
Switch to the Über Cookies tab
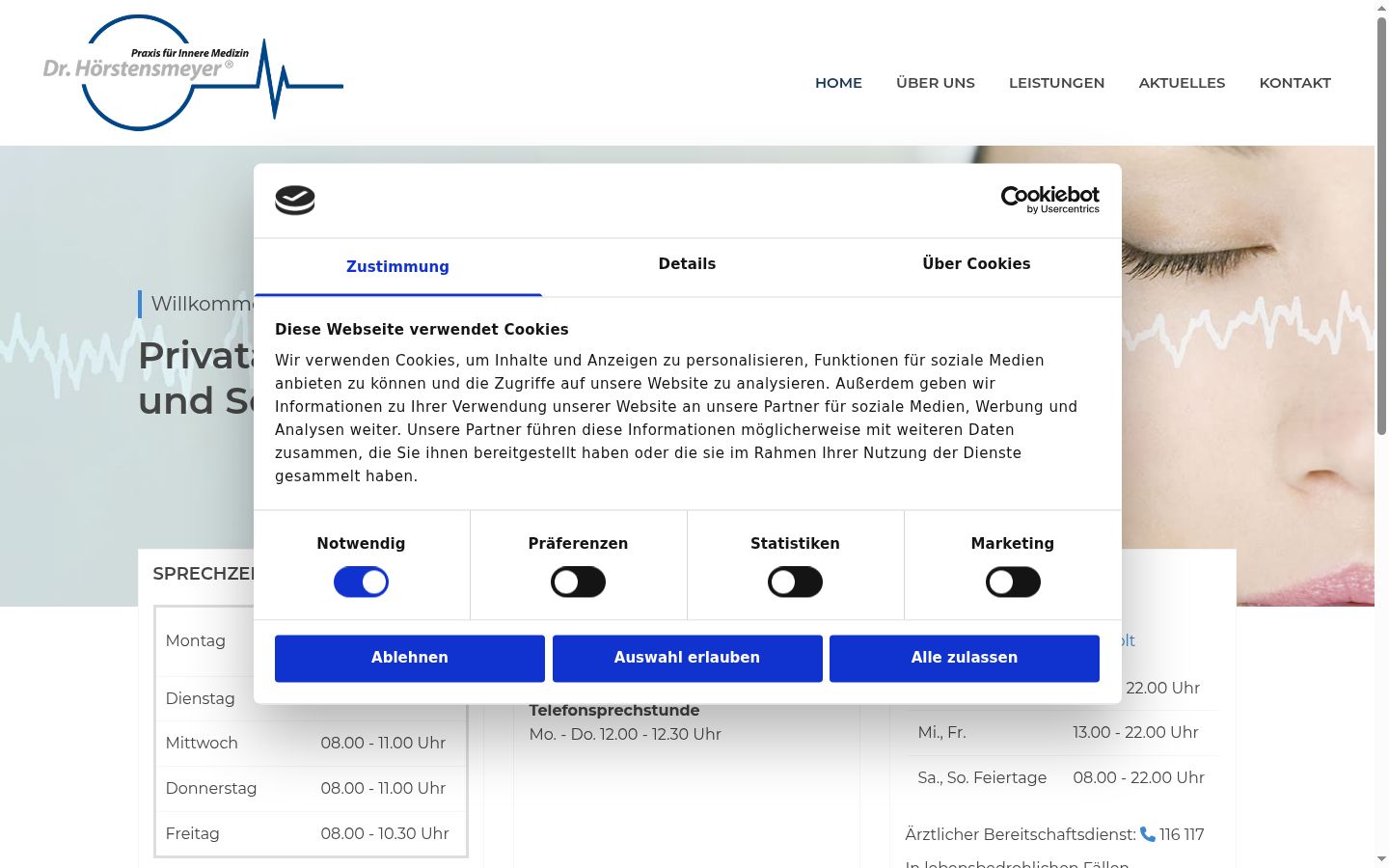point(976,264)
